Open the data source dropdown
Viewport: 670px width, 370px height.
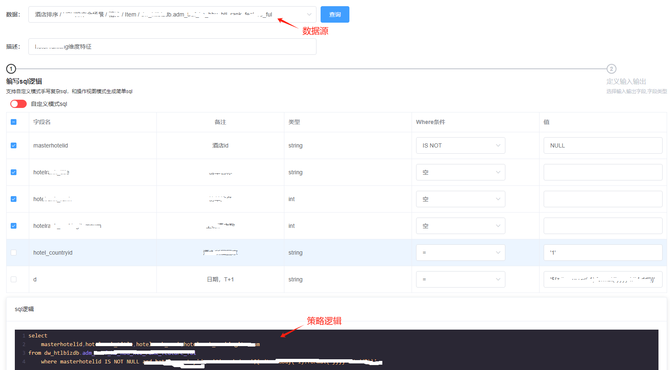pyautogui.click(x=172, y=14)
